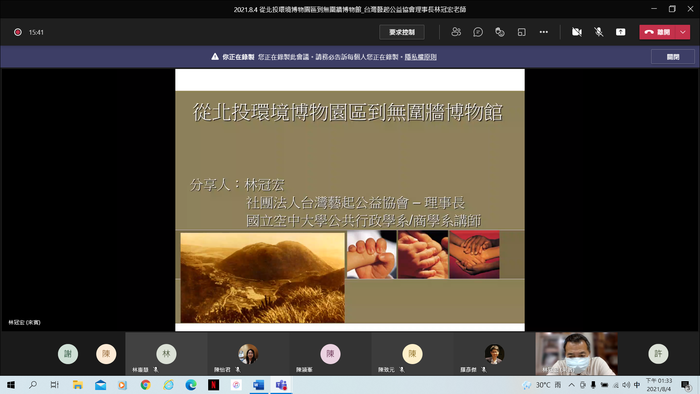
Task: Select the leftmost 陳 avatar beside 謝
Action: (106, 354)
